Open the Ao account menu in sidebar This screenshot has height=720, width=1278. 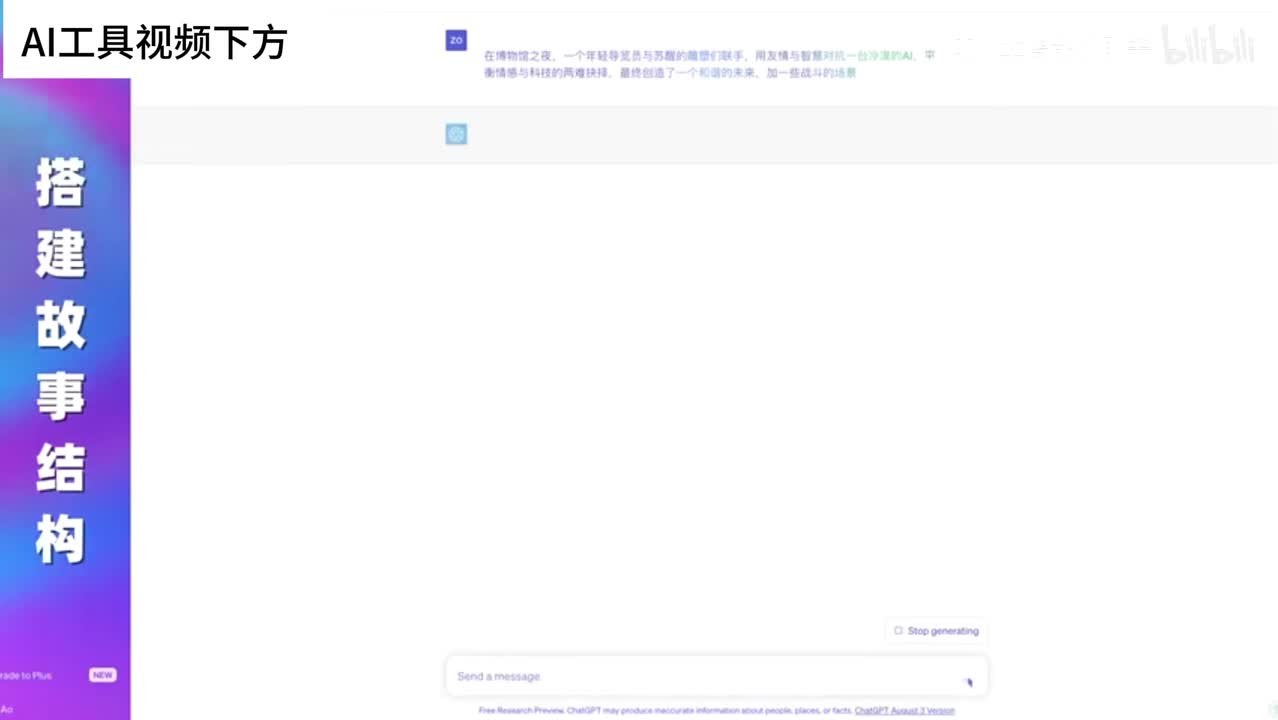[x=7, y=709]
